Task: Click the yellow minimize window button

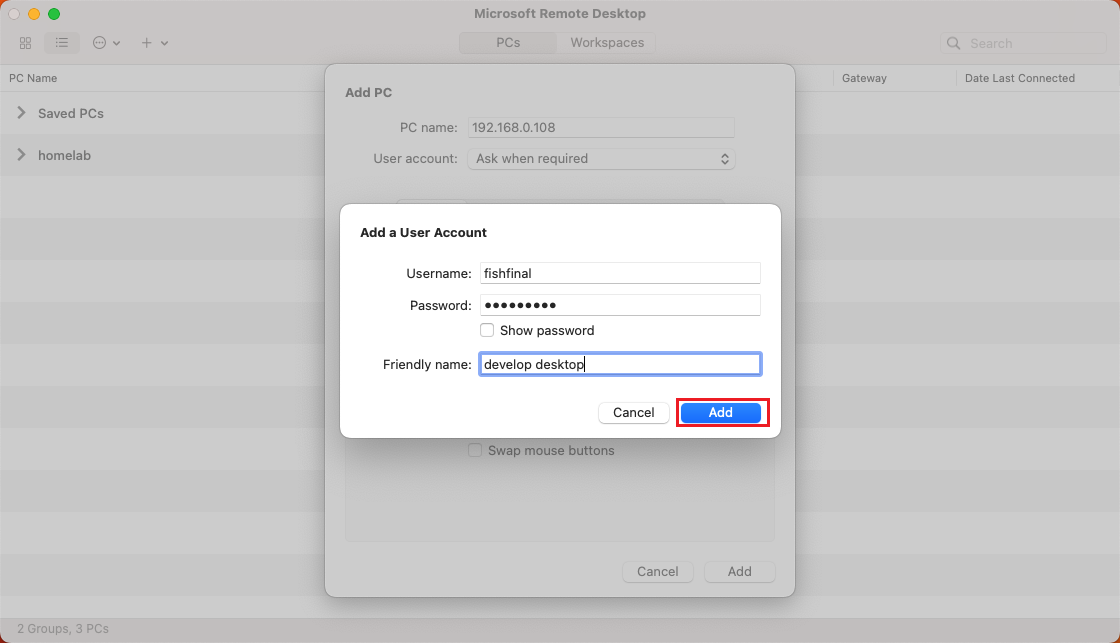Action: (34, 14)
